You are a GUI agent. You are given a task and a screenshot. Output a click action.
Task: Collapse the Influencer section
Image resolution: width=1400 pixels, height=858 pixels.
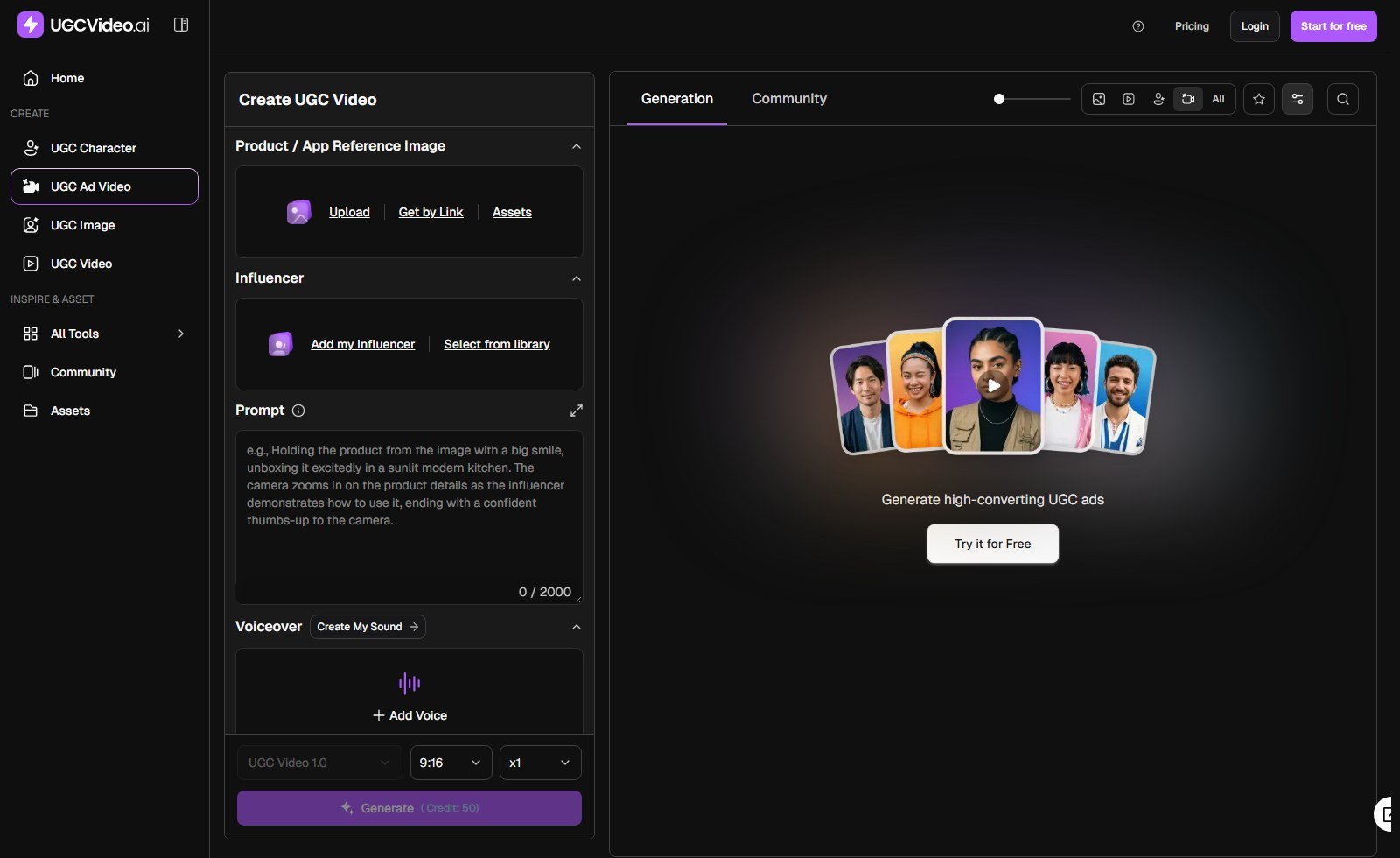pos(577,278)
